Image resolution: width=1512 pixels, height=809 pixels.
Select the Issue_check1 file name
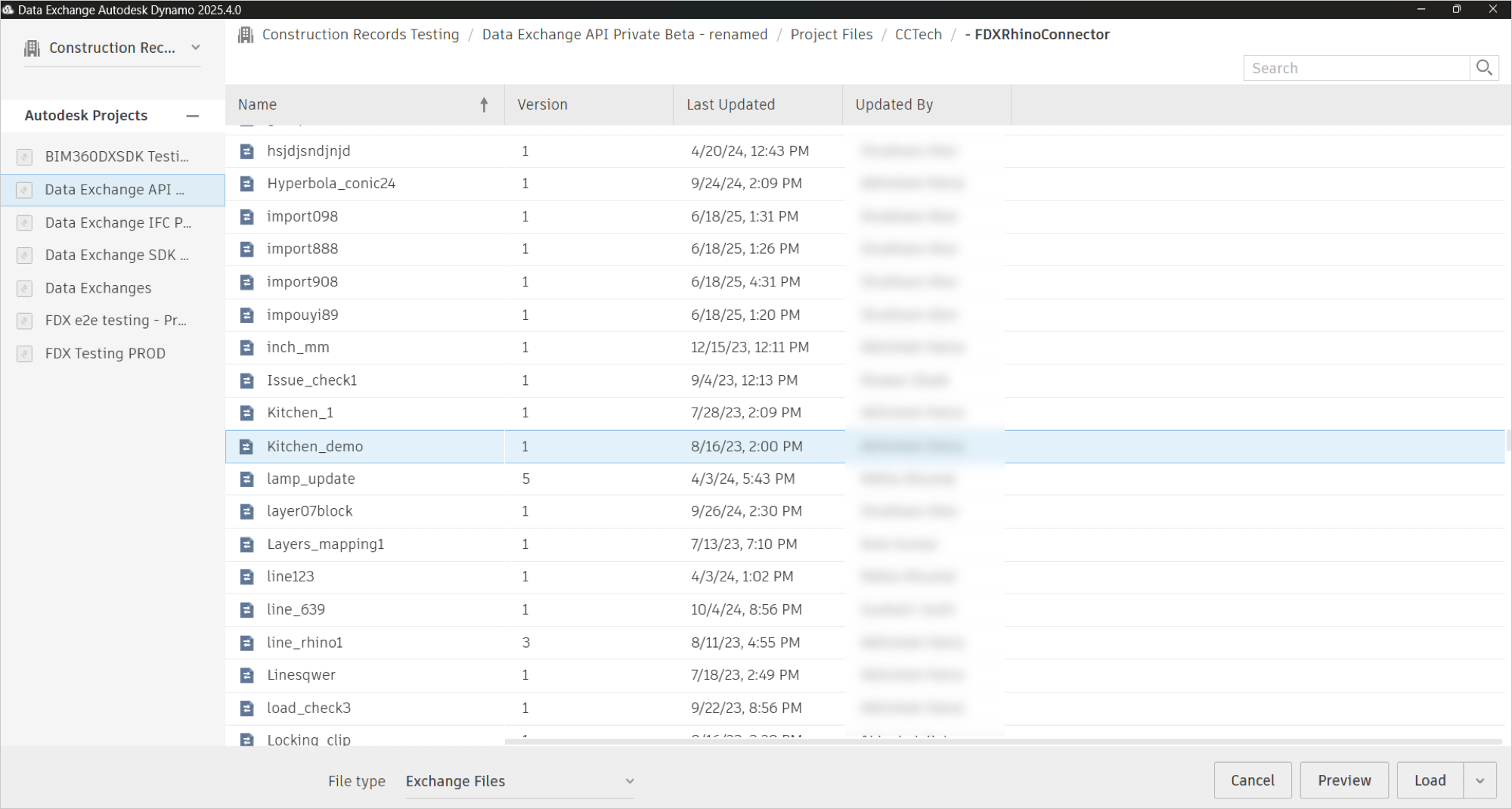point(311,381)
